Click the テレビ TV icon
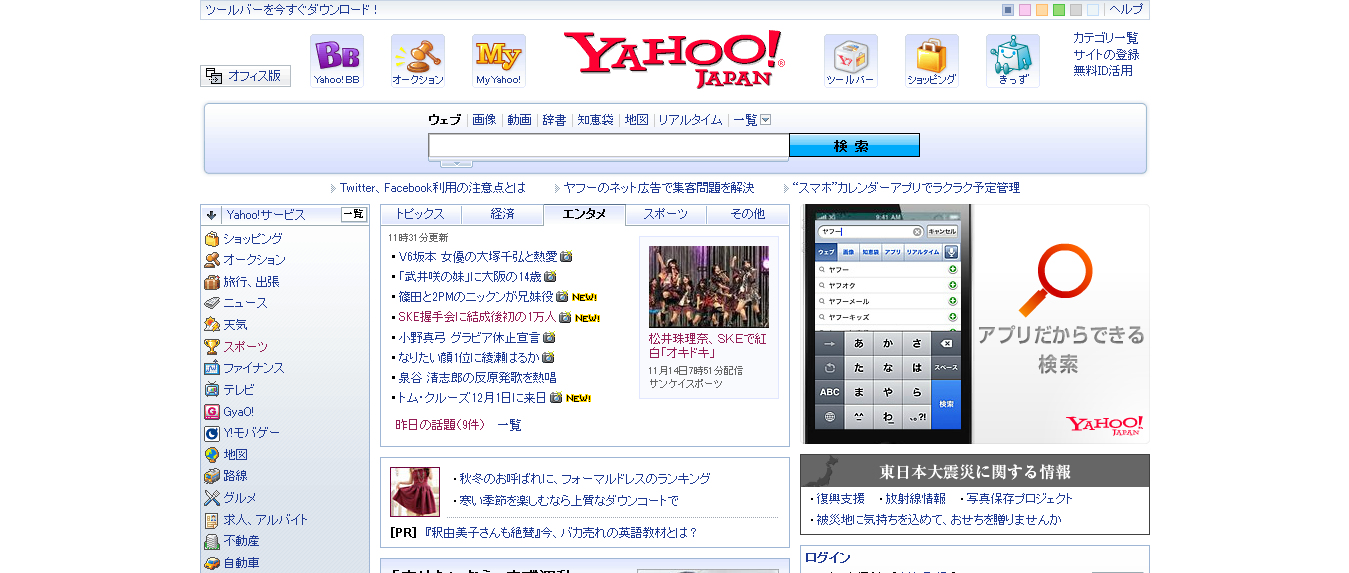Screen dimensions: 1349x573 click(x=212, y=390)
